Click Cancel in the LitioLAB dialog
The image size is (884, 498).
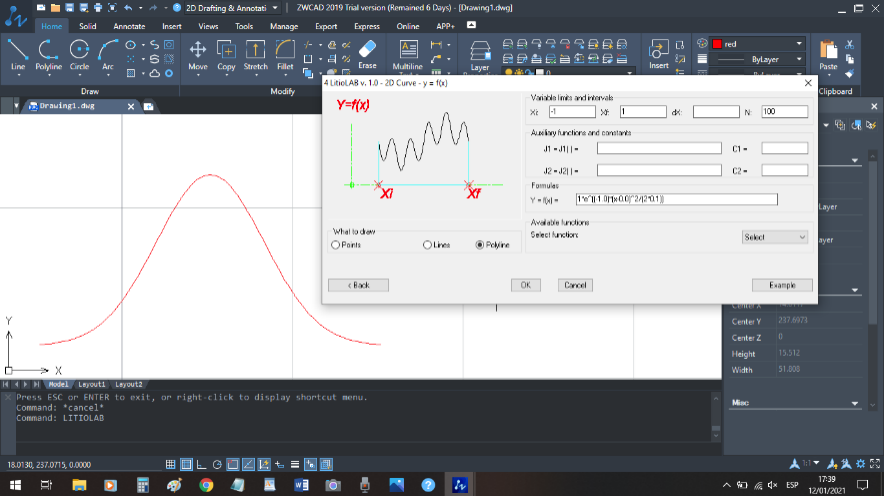575,285
